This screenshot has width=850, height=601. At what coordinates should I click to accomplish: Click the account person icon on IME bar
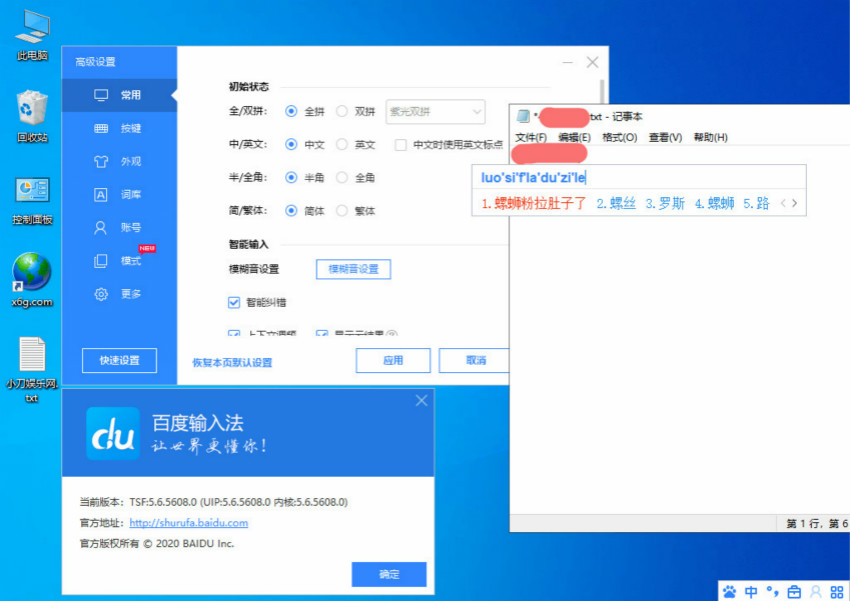coord(815,591)
